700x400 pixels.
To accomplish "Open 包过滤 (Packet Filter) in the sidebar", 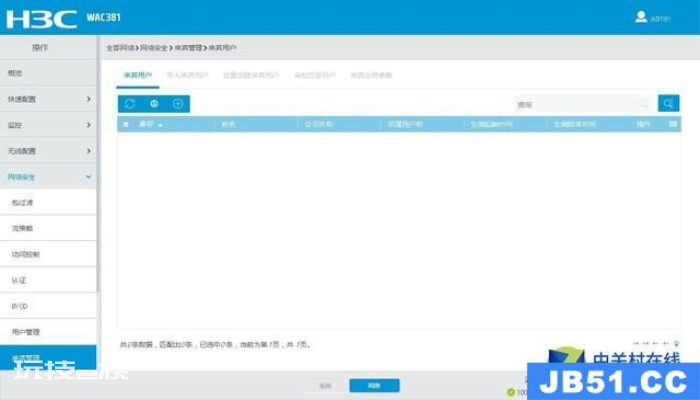I will coord(48,202).
